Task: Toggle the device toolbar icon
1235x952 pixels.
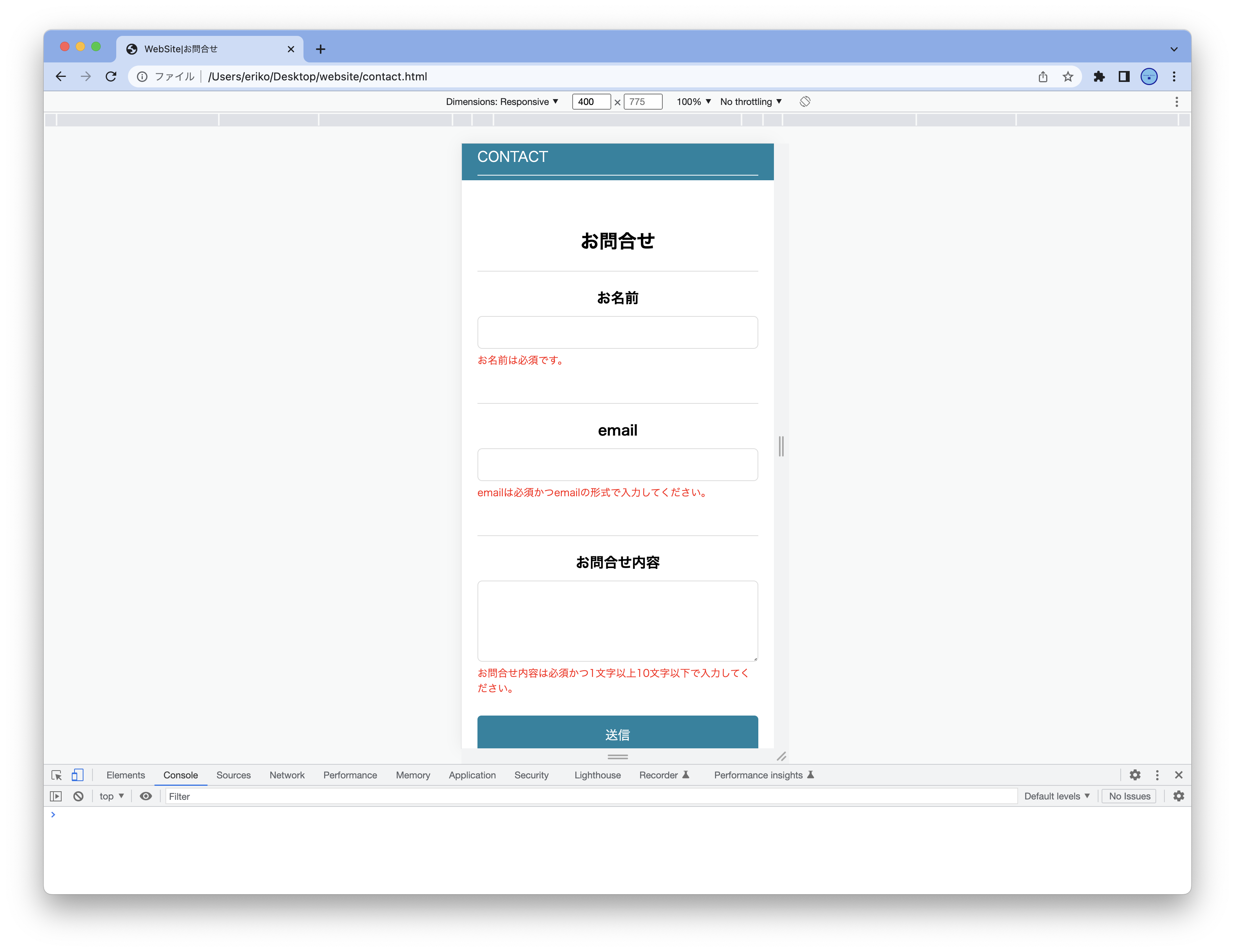Action: [x=78, y=775]
